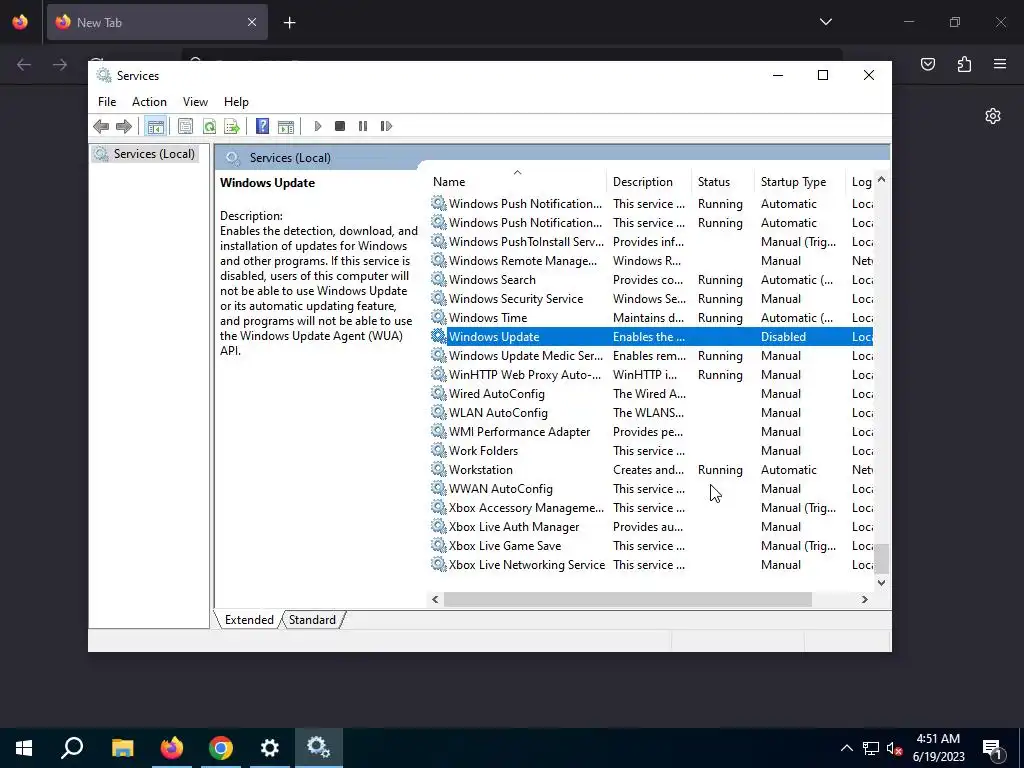The width and height of the screenshot is (1024, 768).
Task: Select Windows Update Medic Service row
Action: tap(651, 356)
